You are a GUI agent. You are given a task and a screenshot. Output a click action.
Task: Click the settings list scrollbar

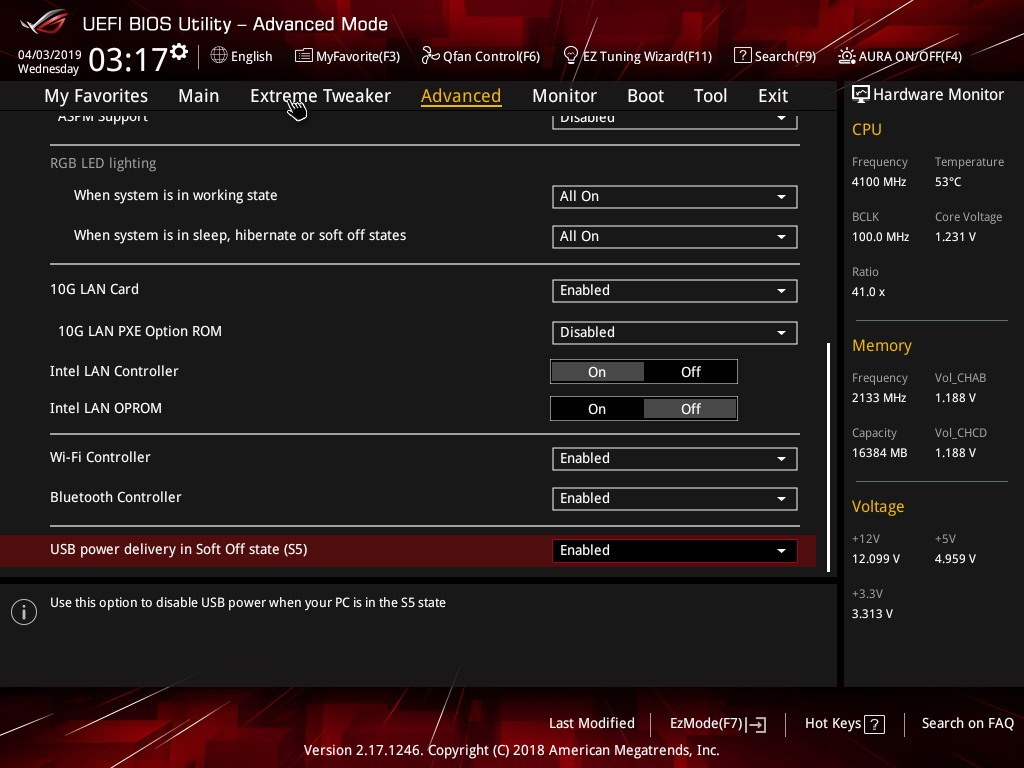click(x=829, y=457)
